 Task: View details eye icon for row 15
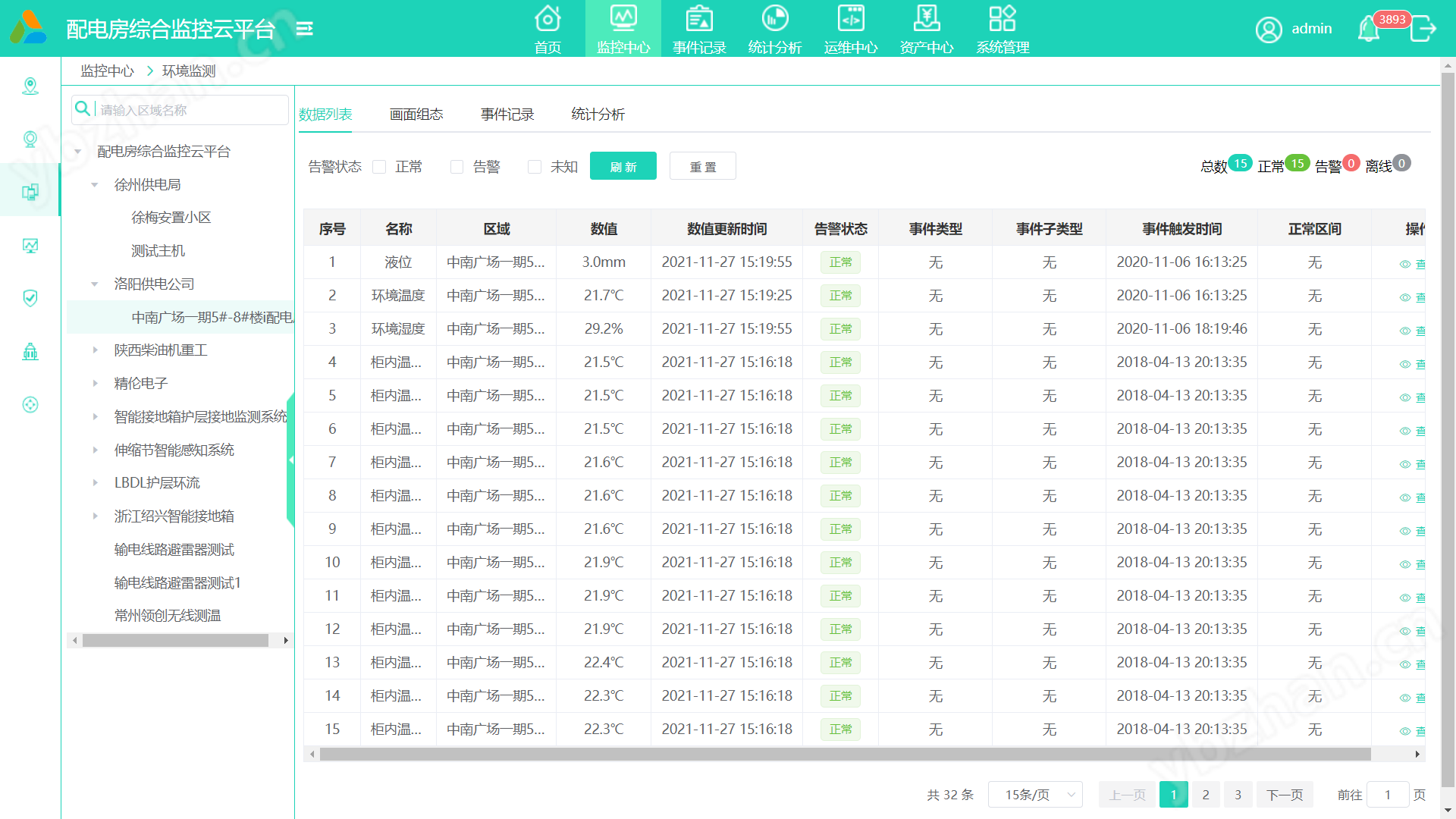click(1404, 731)
